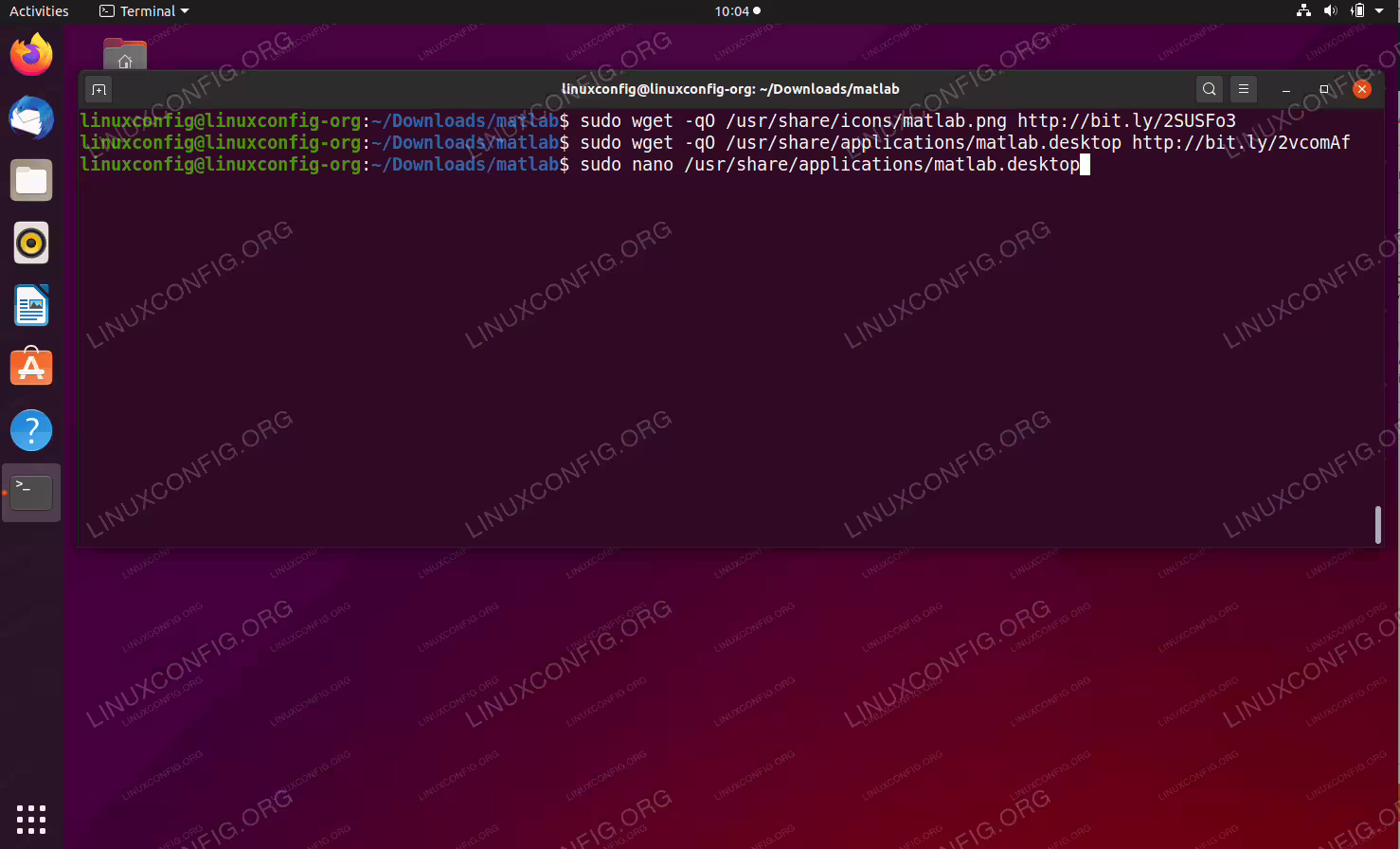Open the clock and notifications panel
Viewport: 1400px width, 849px height.
tap(737, 11)
